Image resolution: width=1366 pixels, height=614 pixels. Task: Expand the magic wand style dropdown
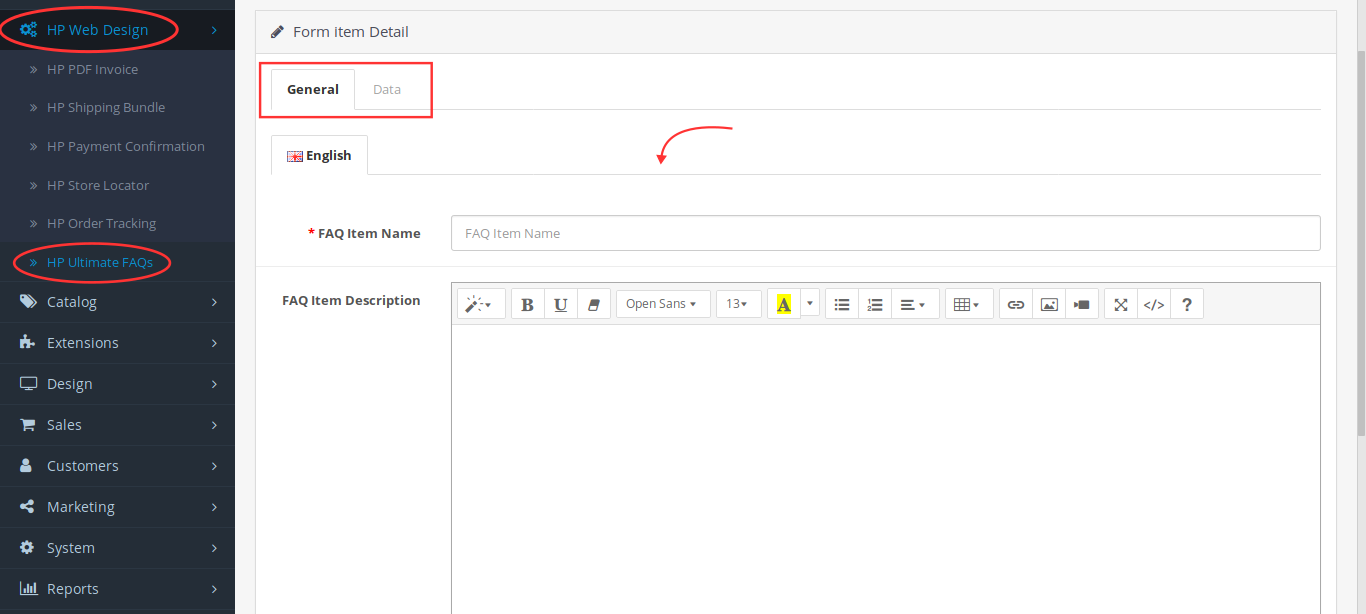(x=480, y=304)
